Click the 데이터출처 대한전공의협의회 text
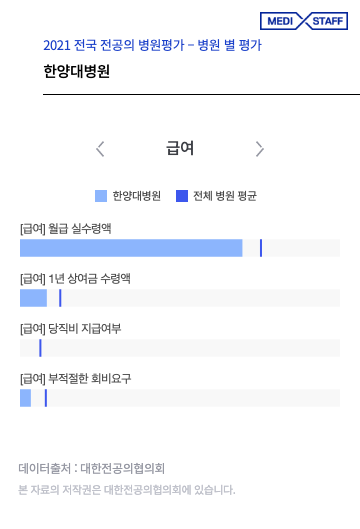Screen dimensions: 360x529 pyautogui.click(x=91, y=468)
